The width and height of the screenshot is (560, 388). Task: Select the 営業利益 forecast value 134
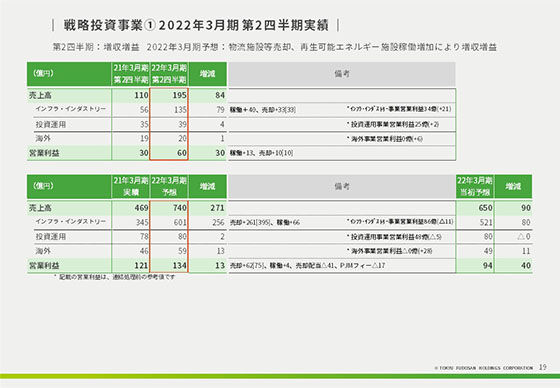click(x=180, y=265)
